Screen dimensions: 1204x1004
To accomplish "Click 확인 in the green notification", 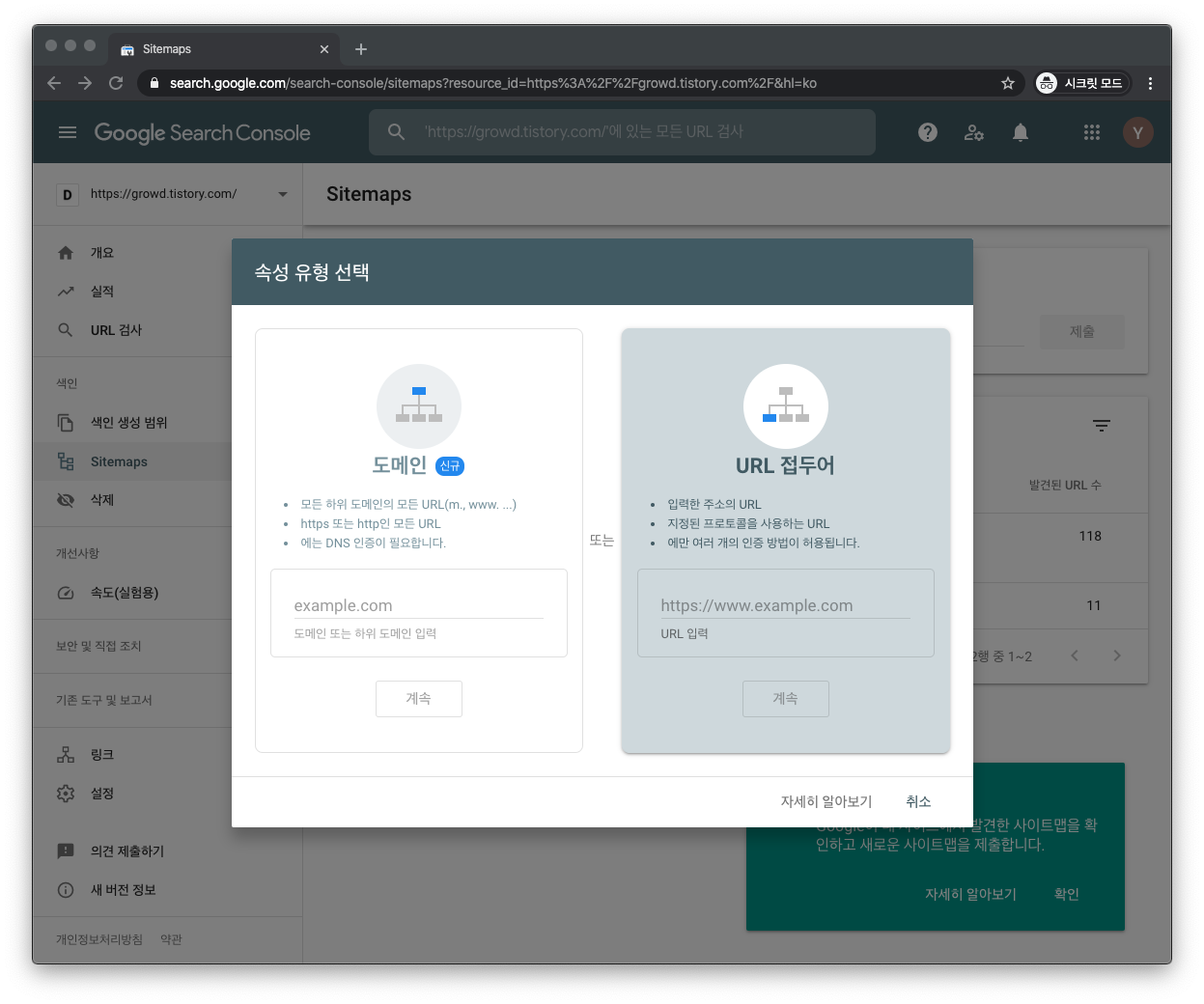I will 1067,895.
